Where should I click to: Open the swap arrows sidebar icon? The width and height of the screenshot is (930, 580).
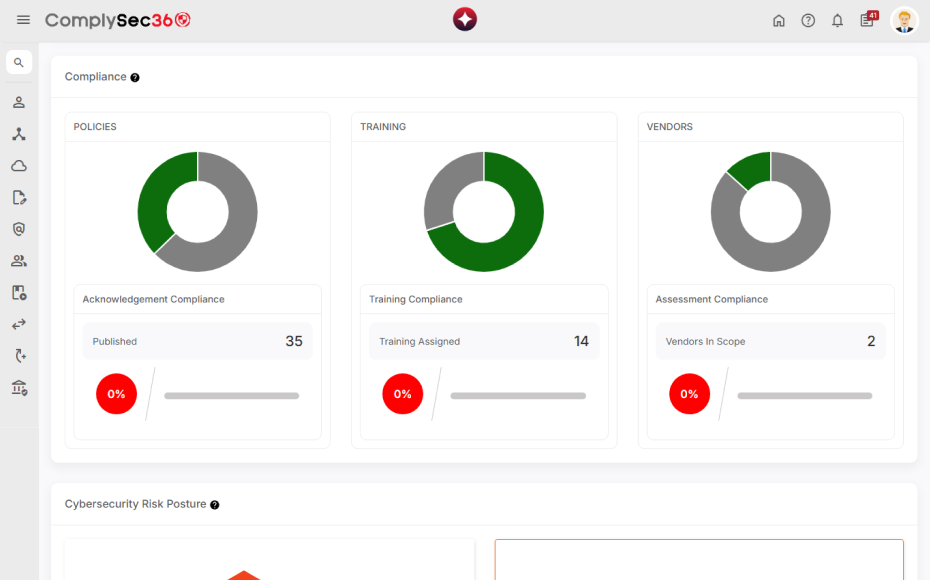[19, 324]
